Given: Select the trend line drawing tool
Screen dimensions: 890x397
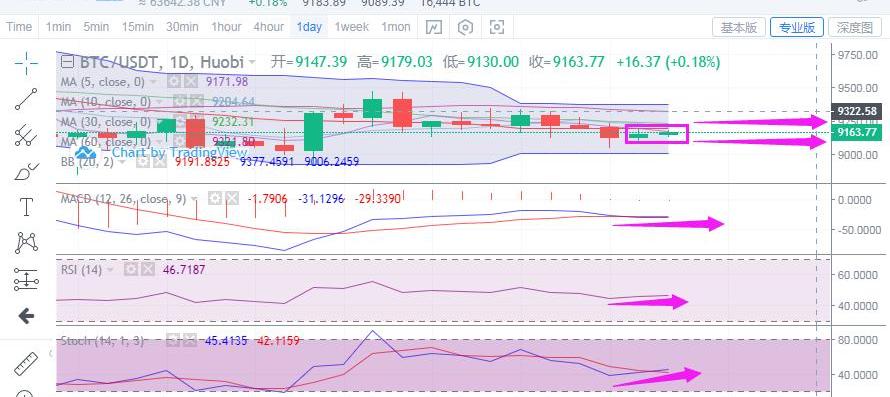Looking at the screenshot, I should tap(27, 99).
